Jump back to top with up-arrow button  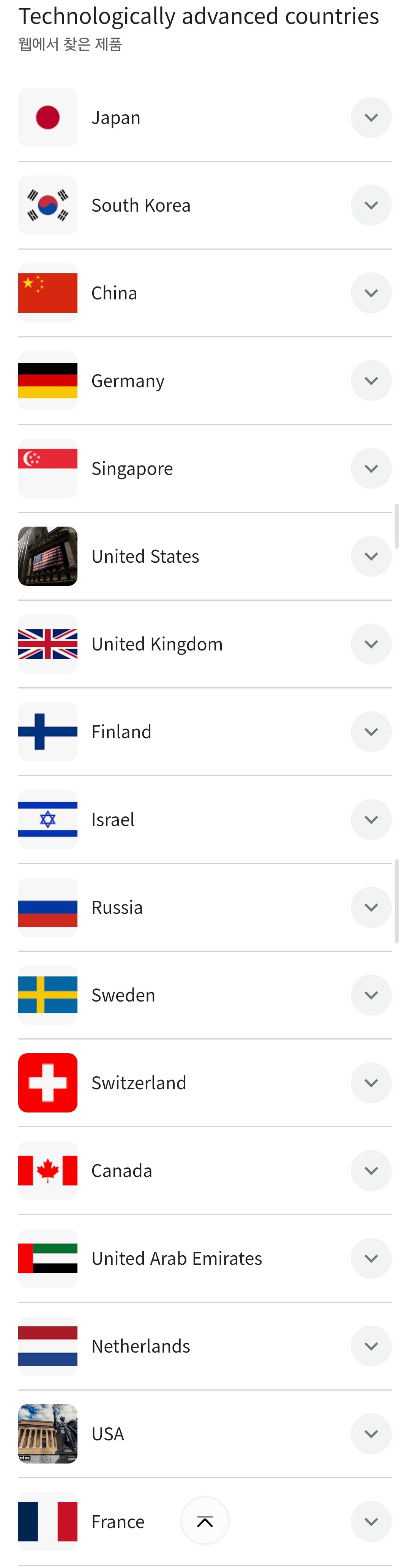click(x=205, y=1520)
